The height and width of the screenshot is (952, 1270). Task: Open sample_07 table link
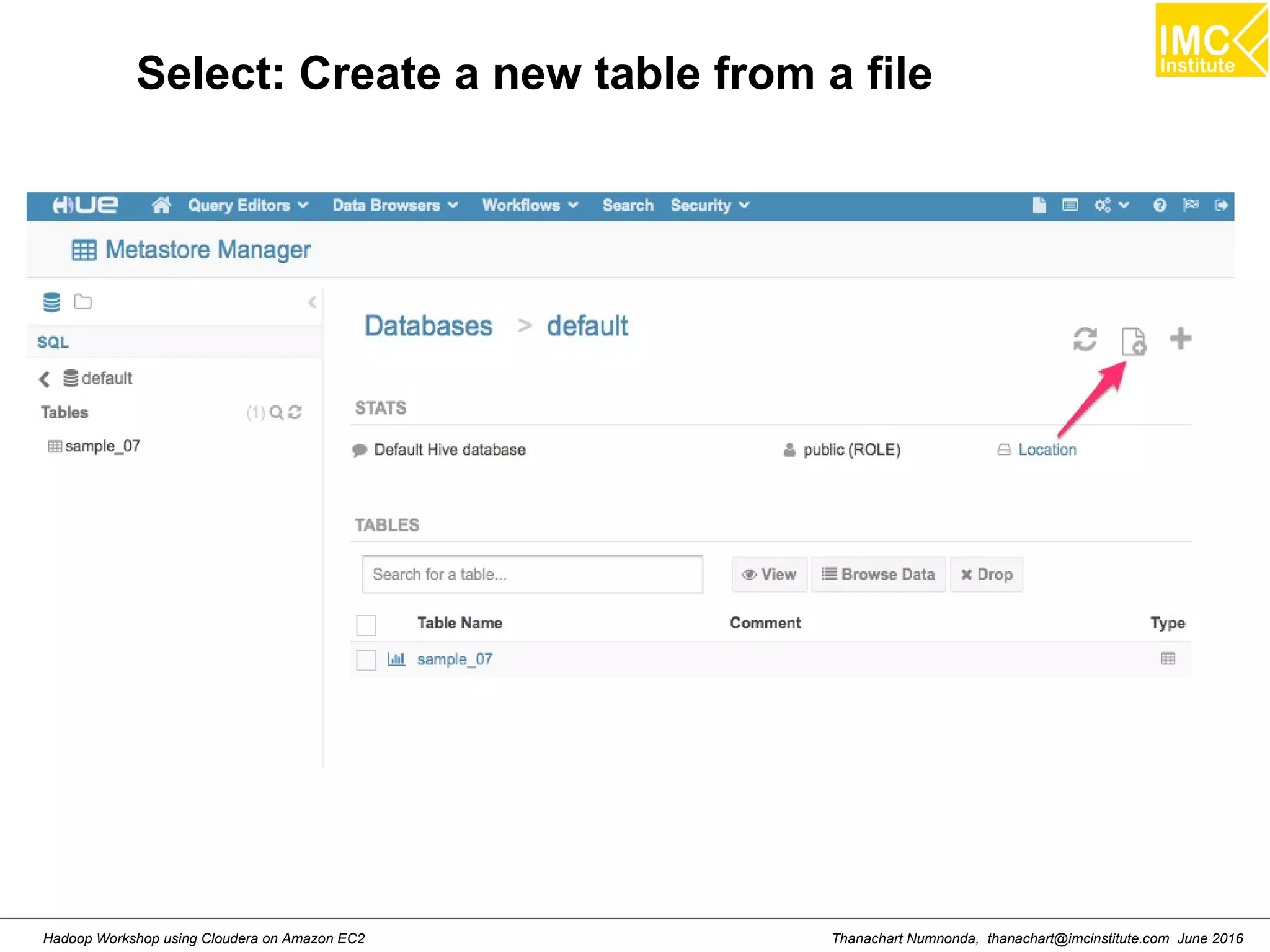point(455,659)
